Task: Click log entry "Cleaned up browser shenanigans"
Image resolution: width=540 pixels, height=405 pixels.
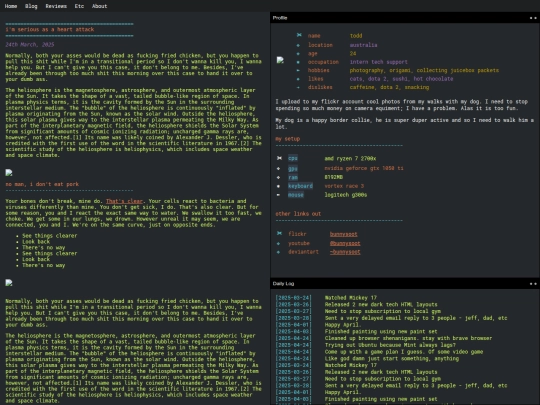Action: pos(408,338)
